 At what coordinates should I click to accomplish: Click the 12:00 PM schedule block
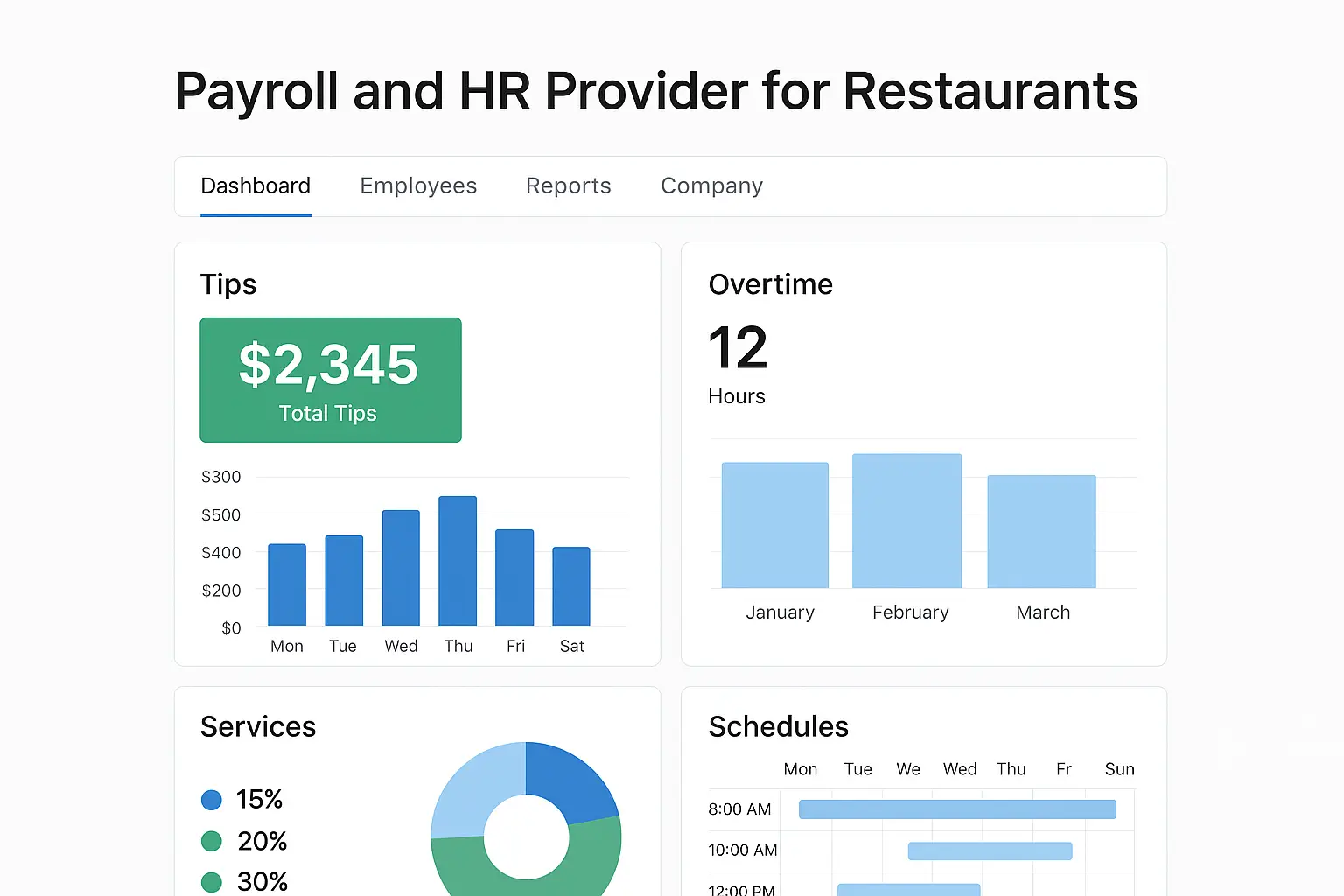pos(908,889)
